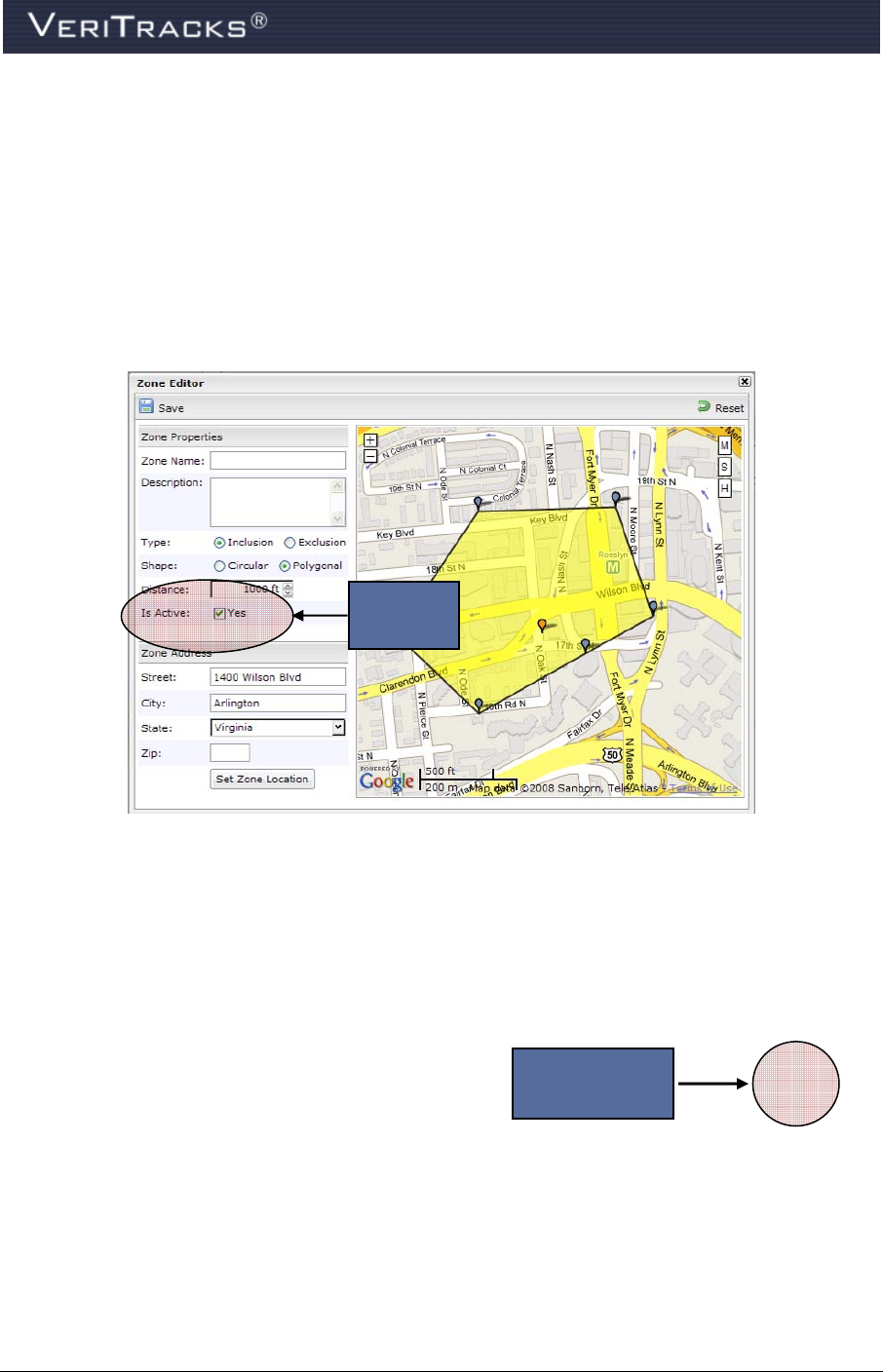Select the Exclusion zone type

click(289, 543)
